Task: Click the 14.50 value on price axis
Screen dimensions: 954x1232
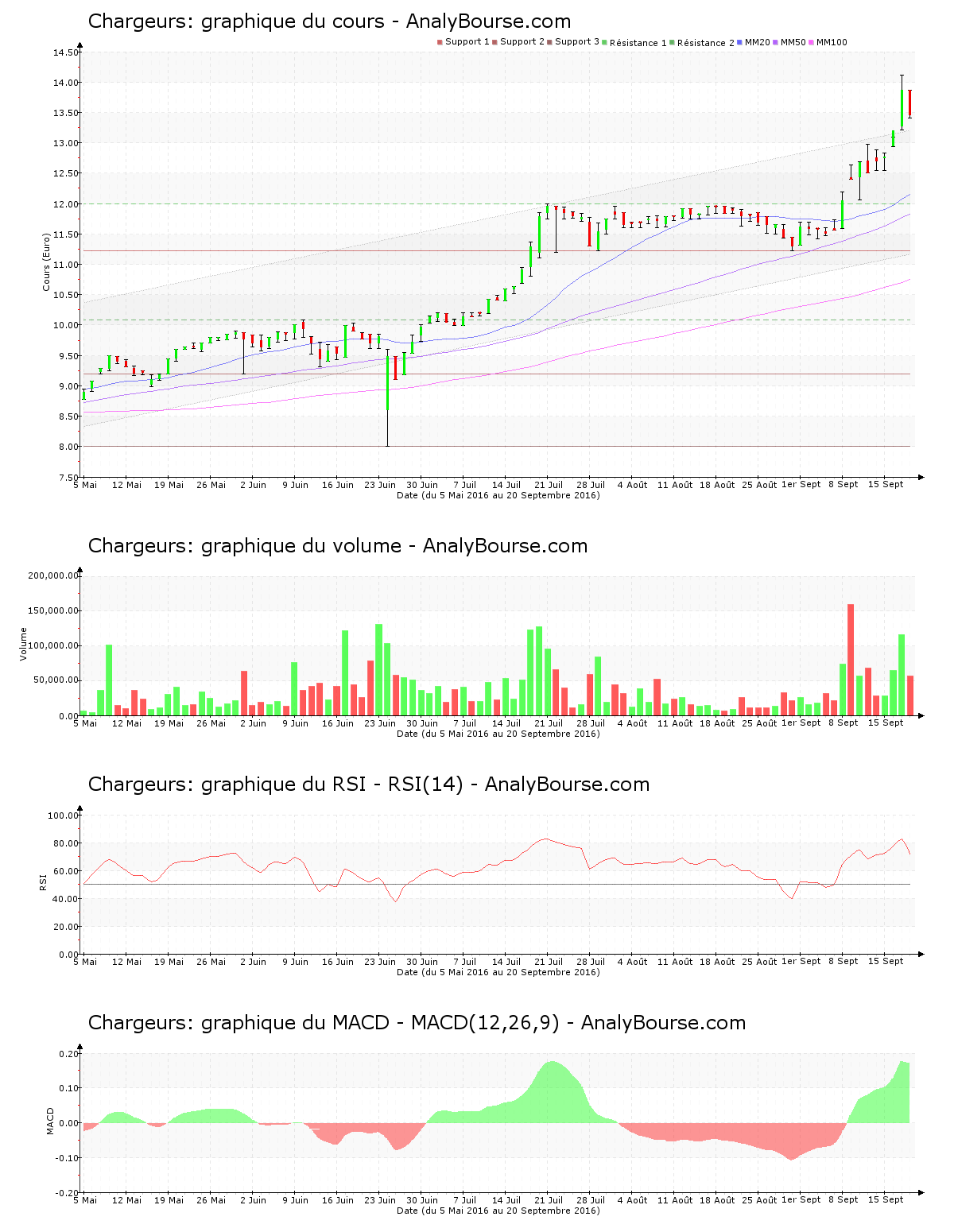Action: pyautogui.click(x=66, y=53)
